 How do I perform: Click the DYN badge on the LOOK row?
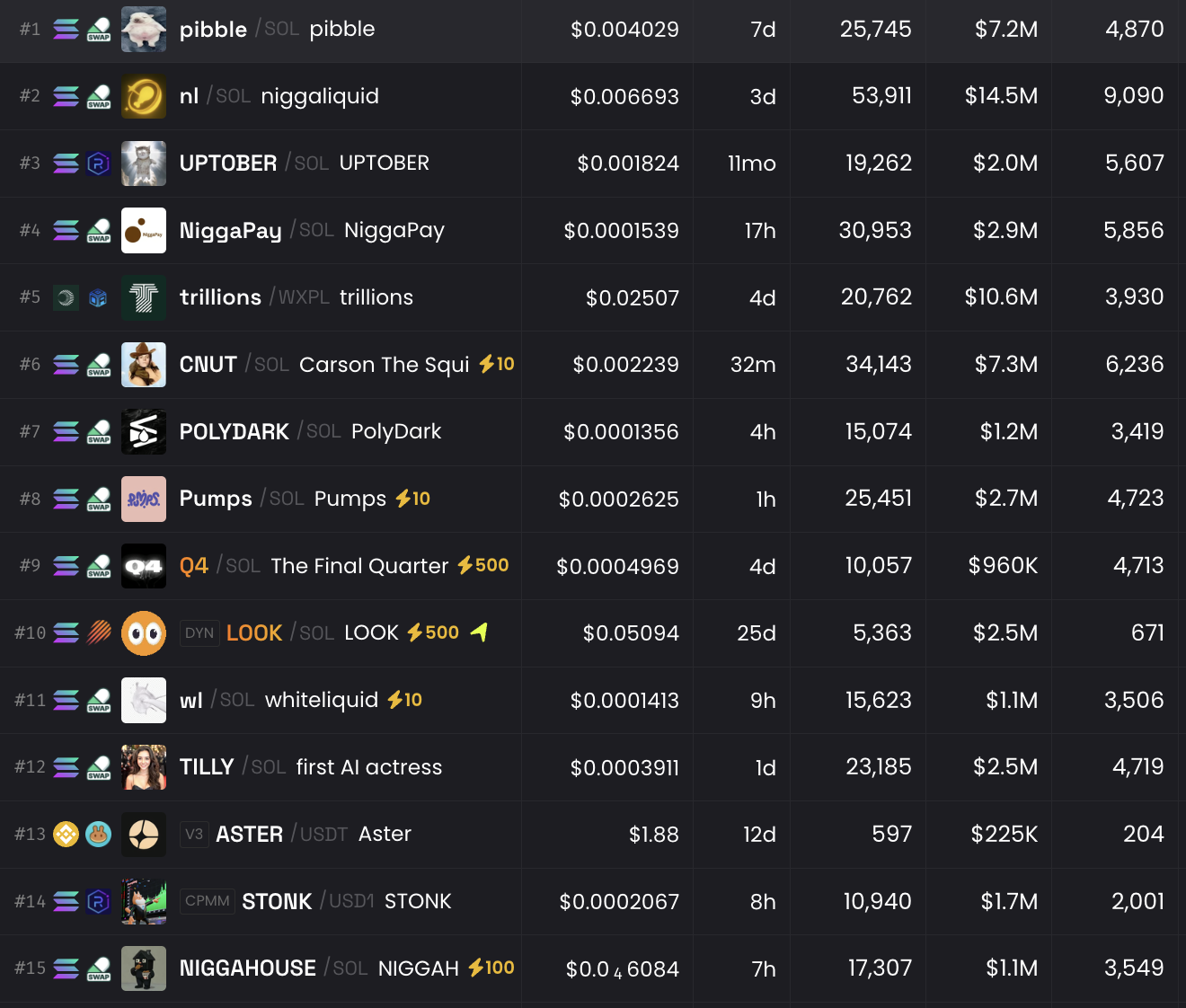pos(199,633)
